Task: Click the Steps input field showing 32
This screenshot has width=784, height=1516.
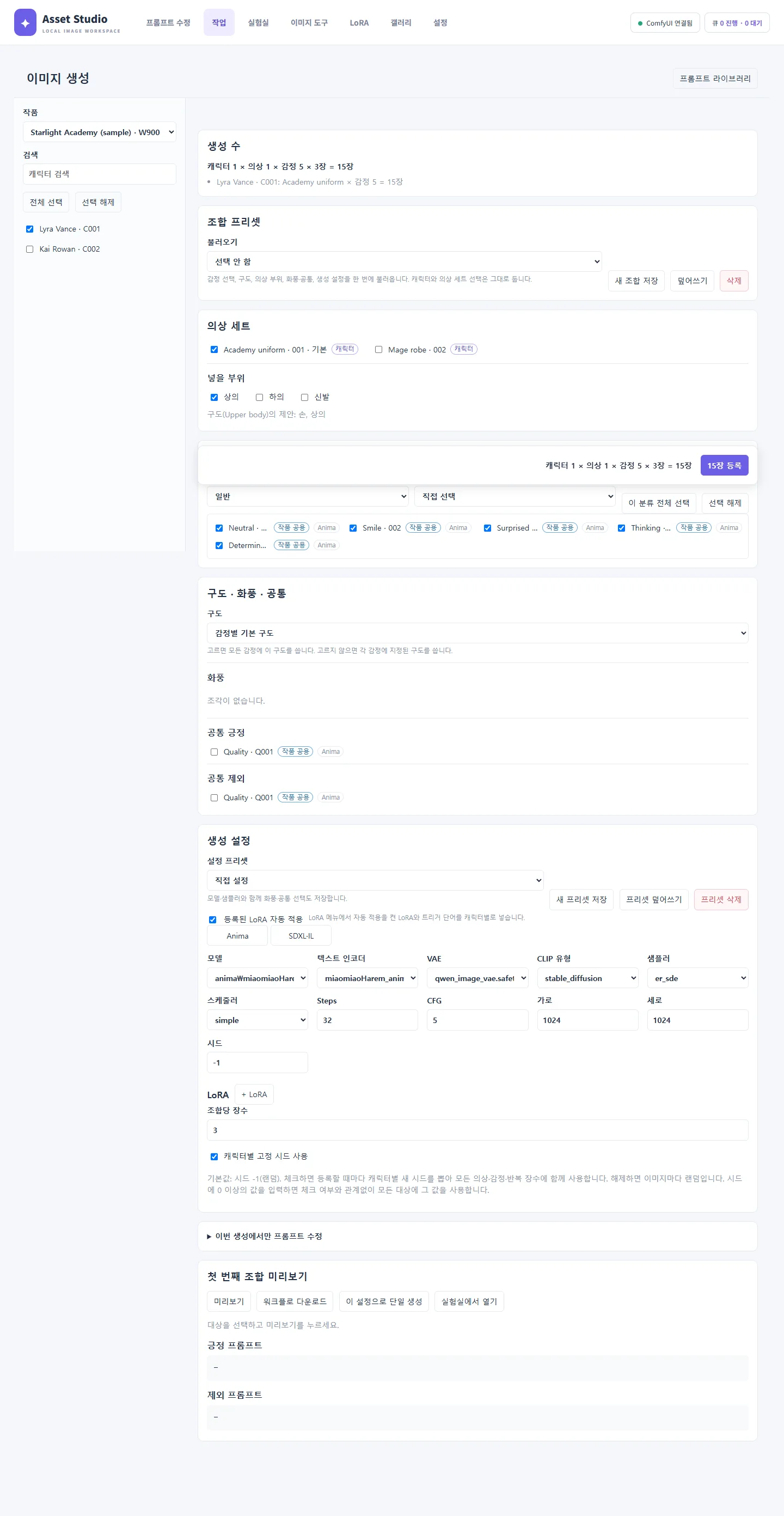Action: 367,1020
